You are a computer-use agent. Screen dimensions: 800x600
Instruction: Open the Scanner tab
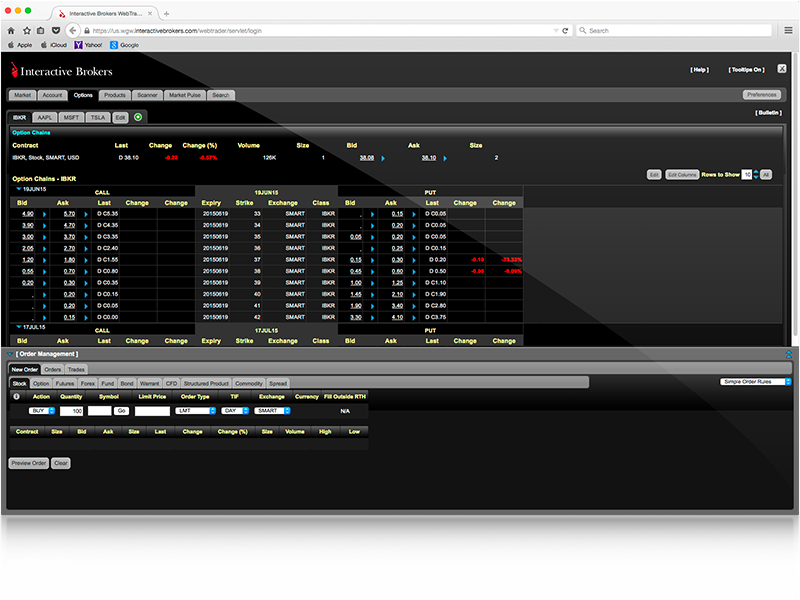click(x=147, y=95)
